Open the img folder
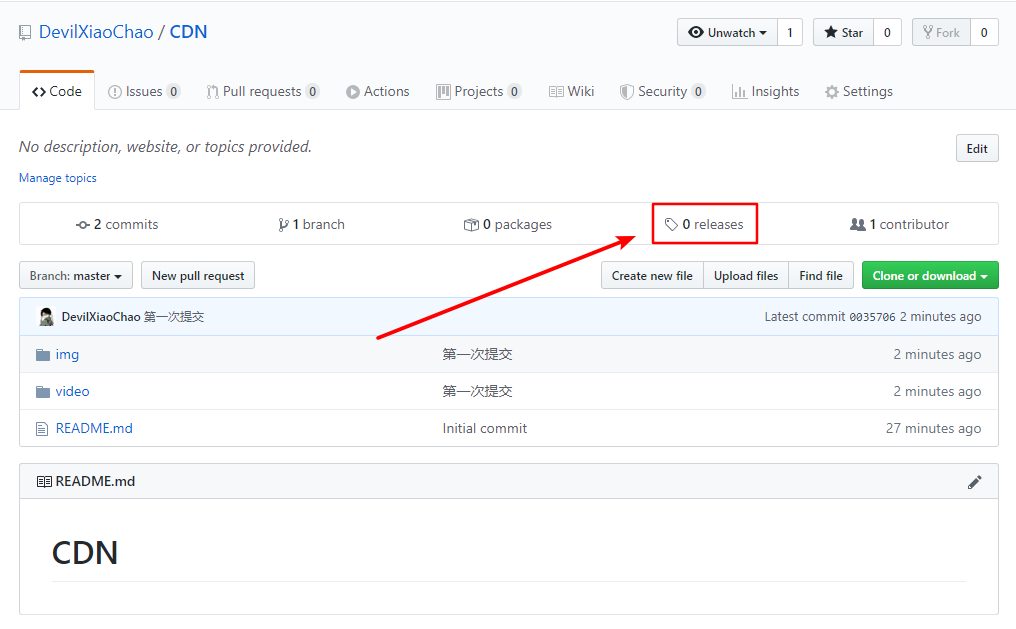The height and width of the screenshot is (629, 1016). click(x=67, y=354)
